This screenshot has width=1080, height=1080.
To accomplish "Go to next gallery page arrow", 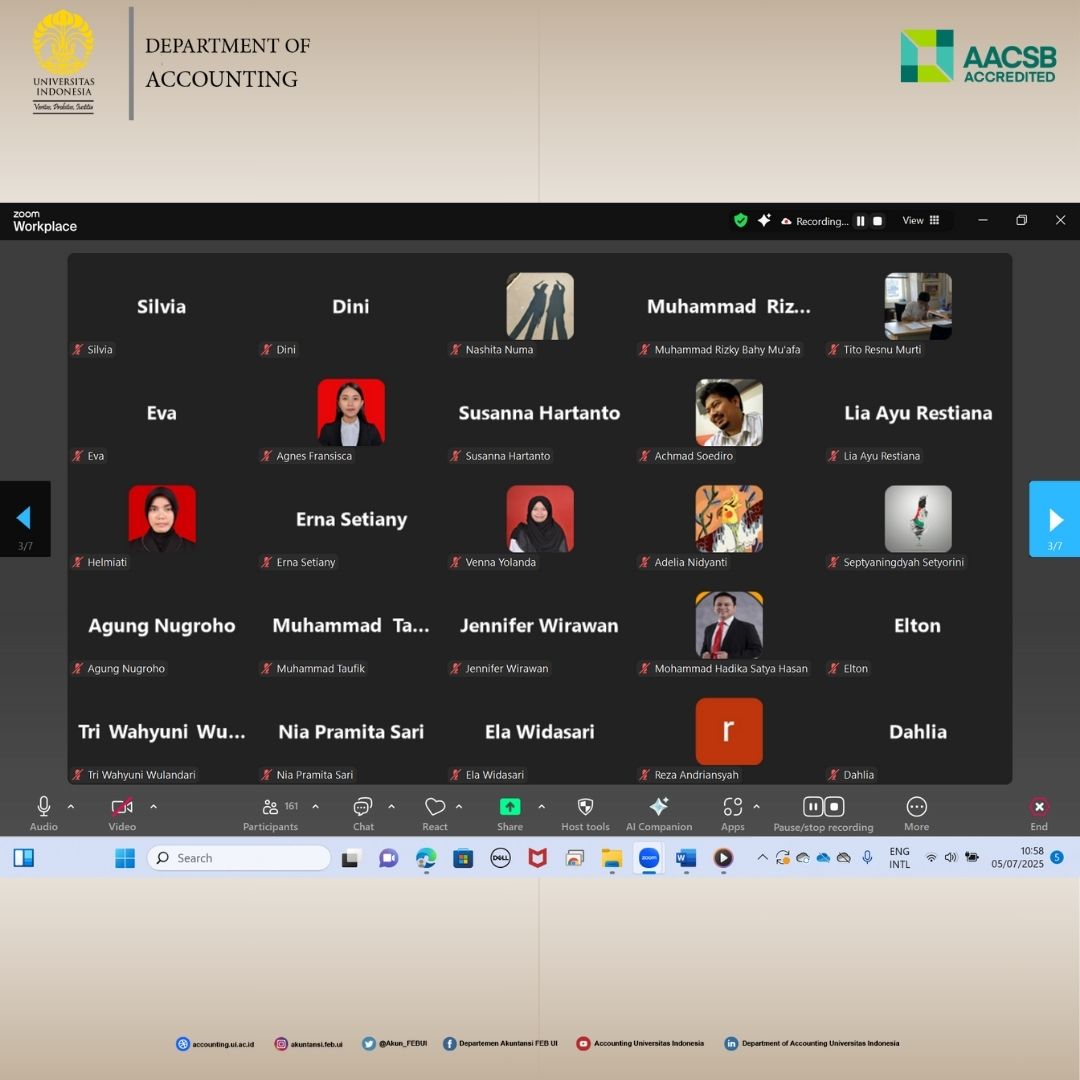I will [1055, 519].
